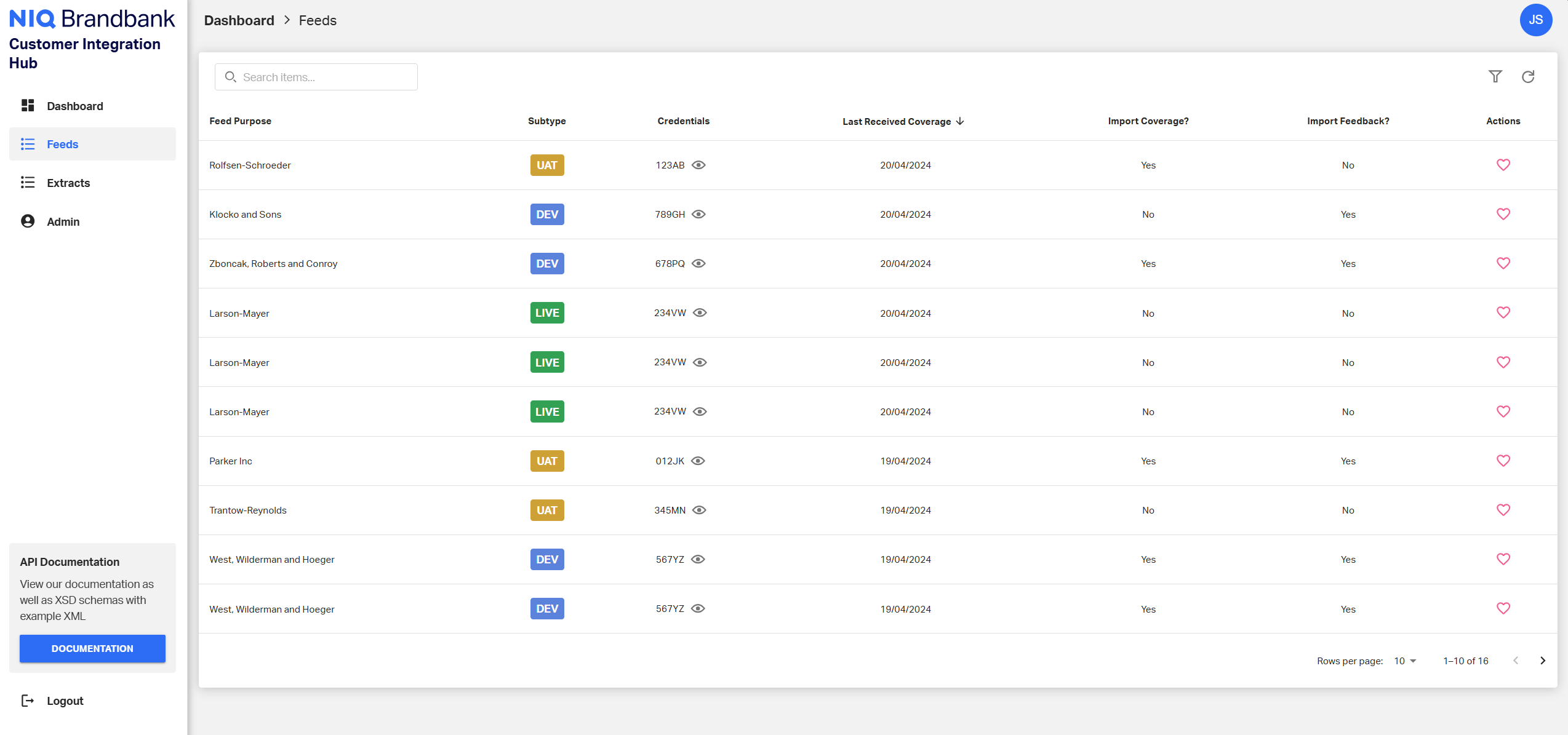This screenshot has height=735, width=1568.
Task: Navigate back to Dashboard via breadcrumb
Action: (239, 20)
